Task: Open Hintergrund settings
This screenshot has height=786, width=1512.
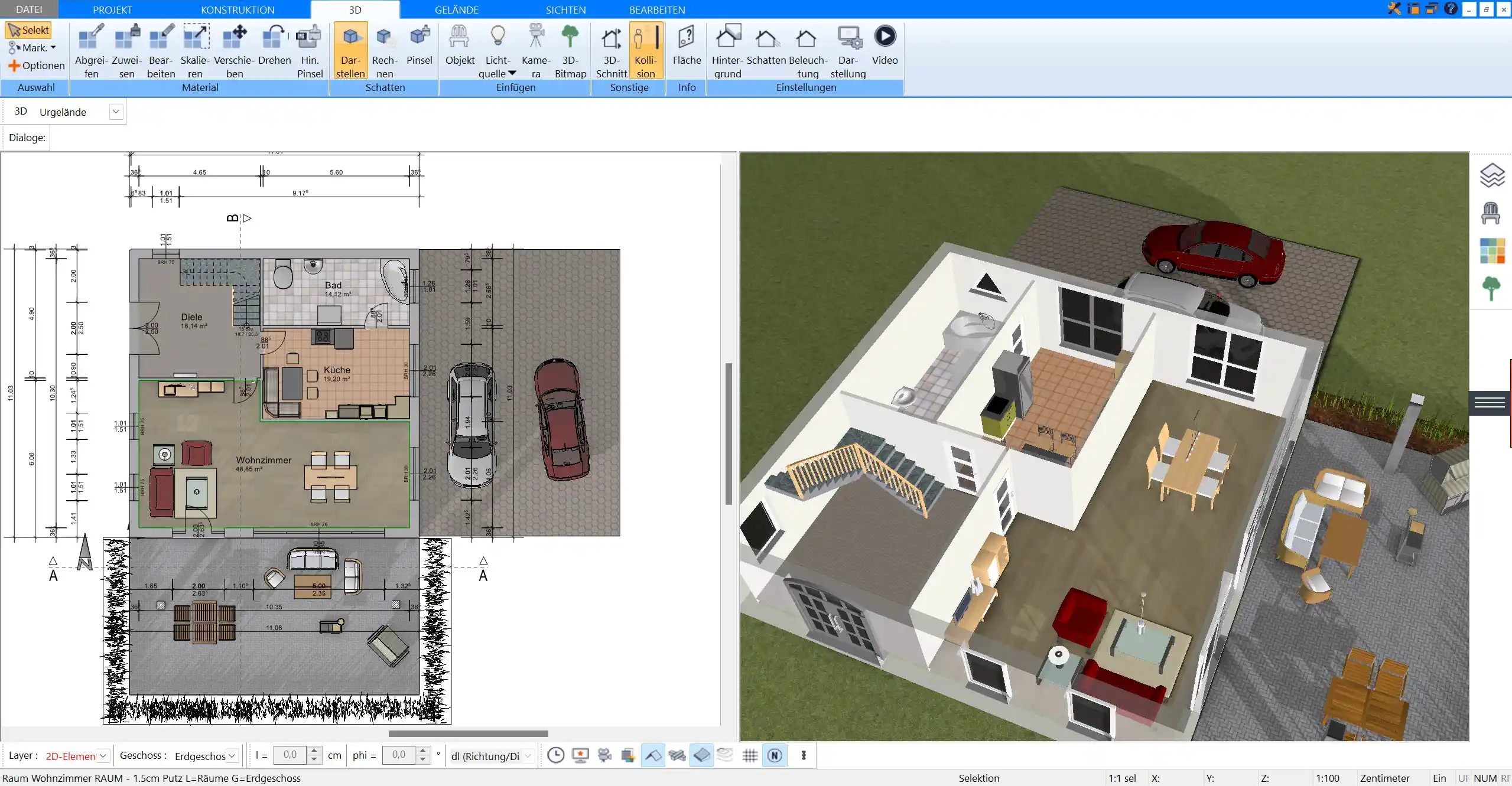Action: pos(727,51)
